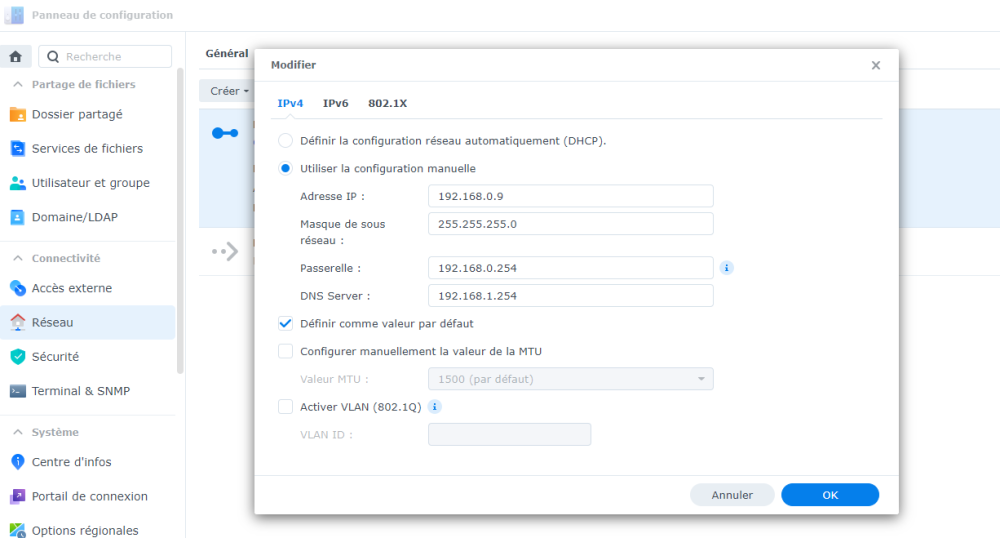
Task: Select the DHCP automatic configuration radio
Action: [x=285, y=141]
